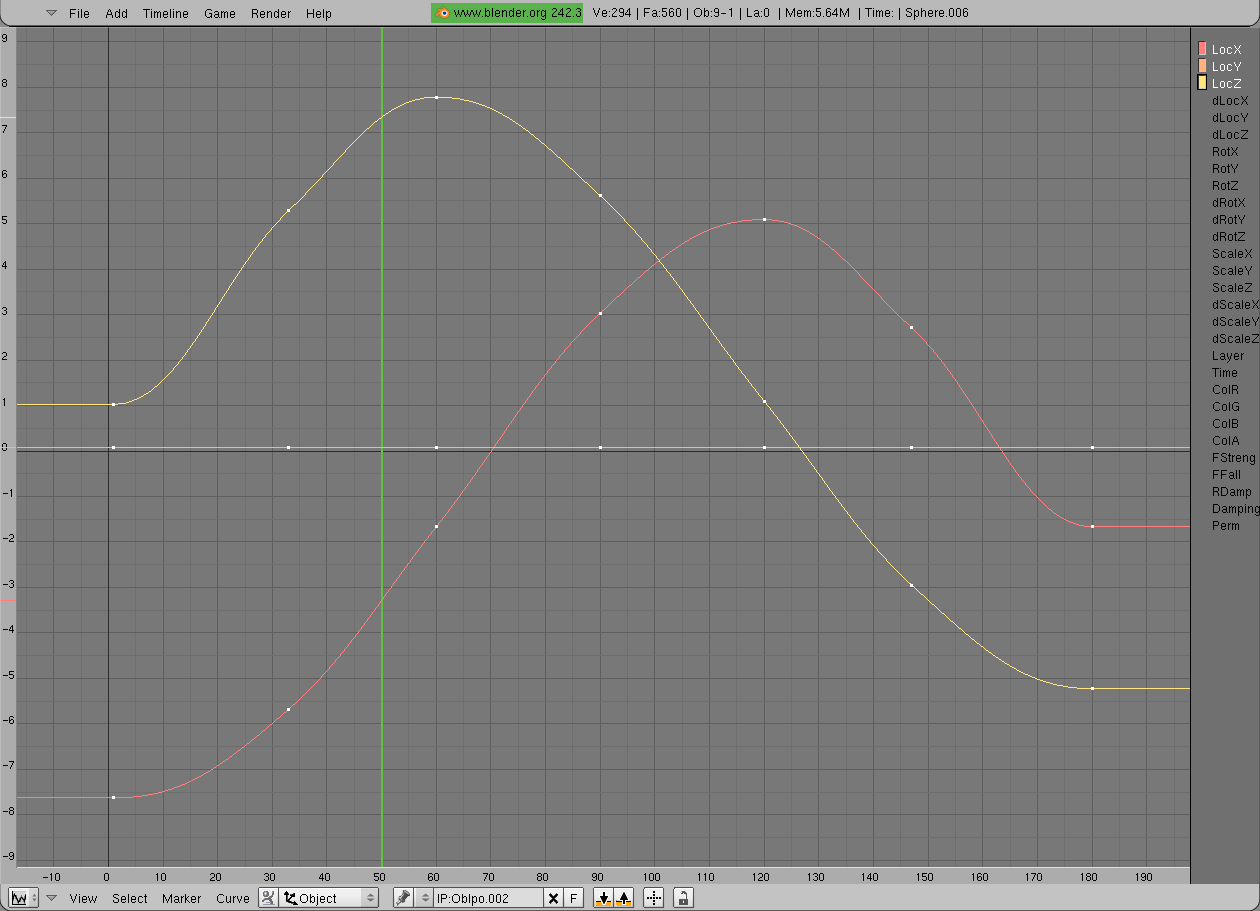Image resolution: width=1260 pixels, height=911 pixels.
Task: Click the green current frame line
Action: pyautogui.click(x=382, y=446)
